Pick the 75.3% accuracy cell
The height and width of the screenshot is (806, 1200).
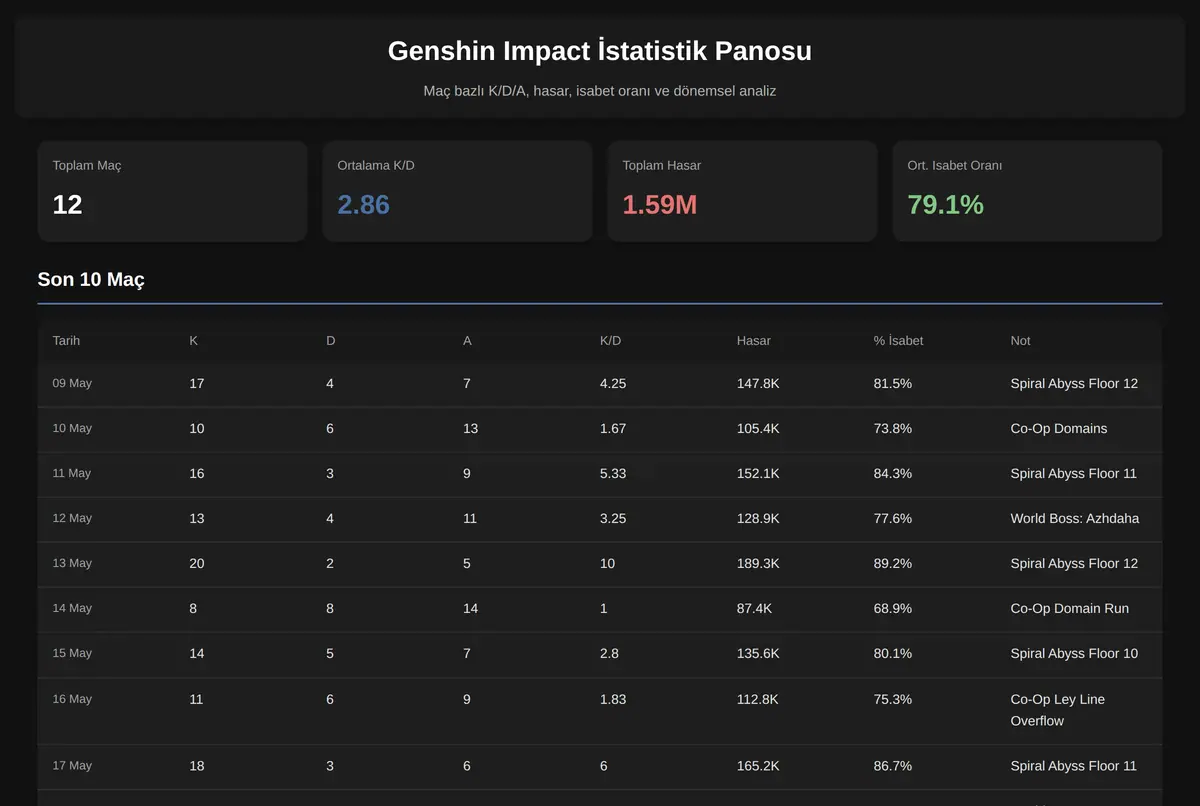click(893, 699)
